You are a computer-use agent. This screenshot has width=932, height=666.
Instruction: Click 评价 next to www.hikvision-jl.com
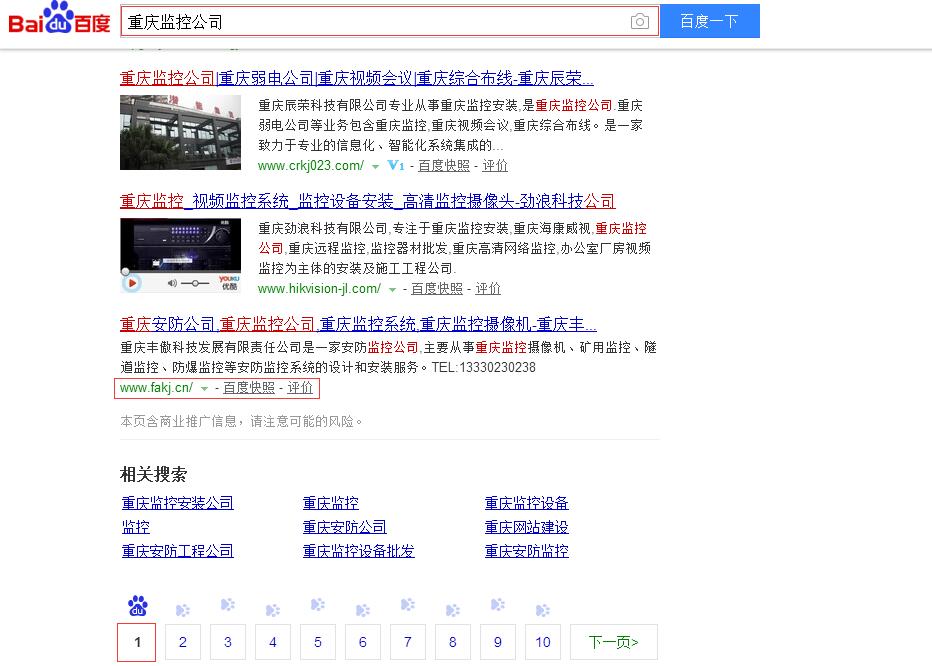click(488, 289)
